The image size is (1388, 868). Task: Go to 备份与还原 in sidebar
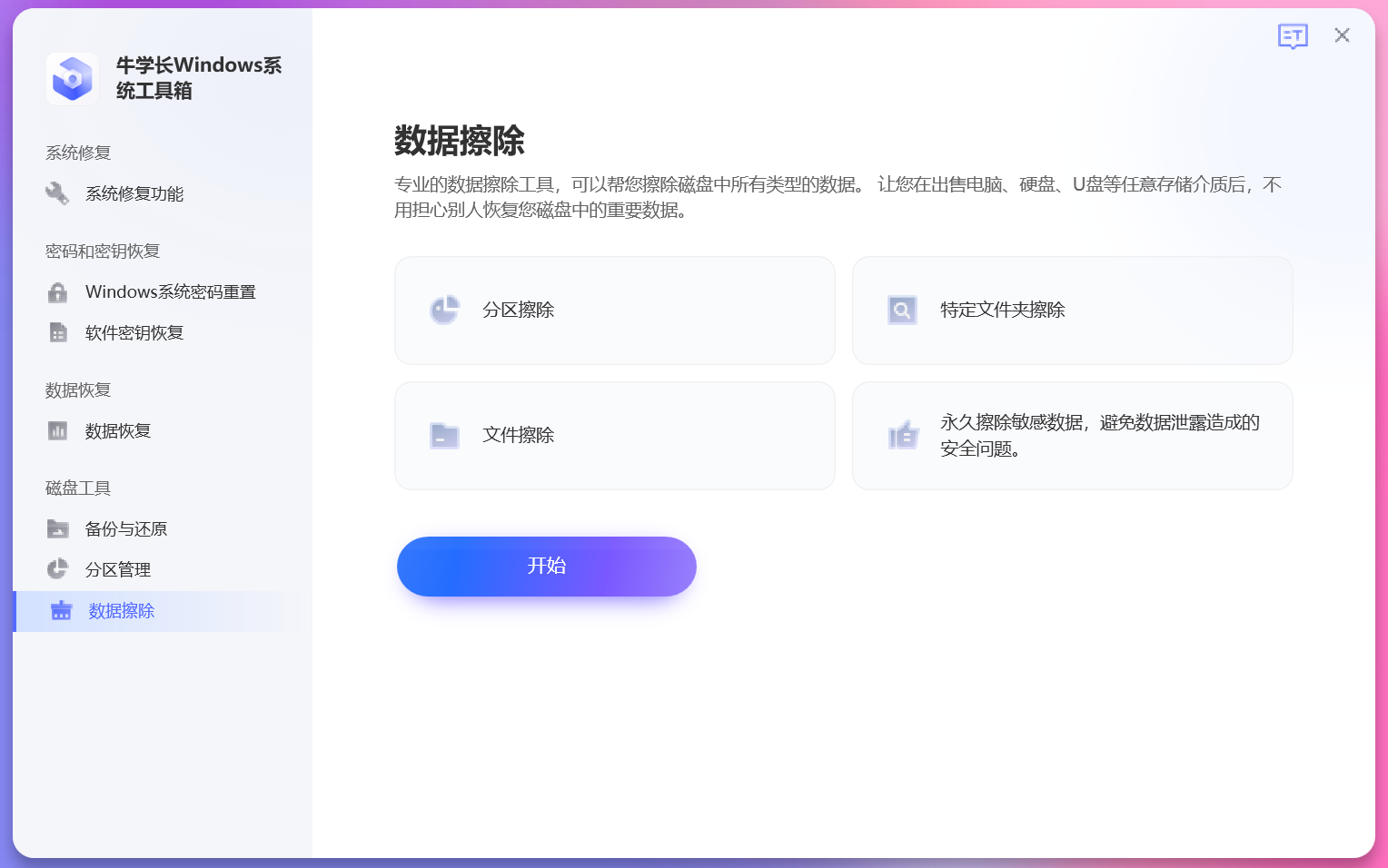click(x=126, y=529)
